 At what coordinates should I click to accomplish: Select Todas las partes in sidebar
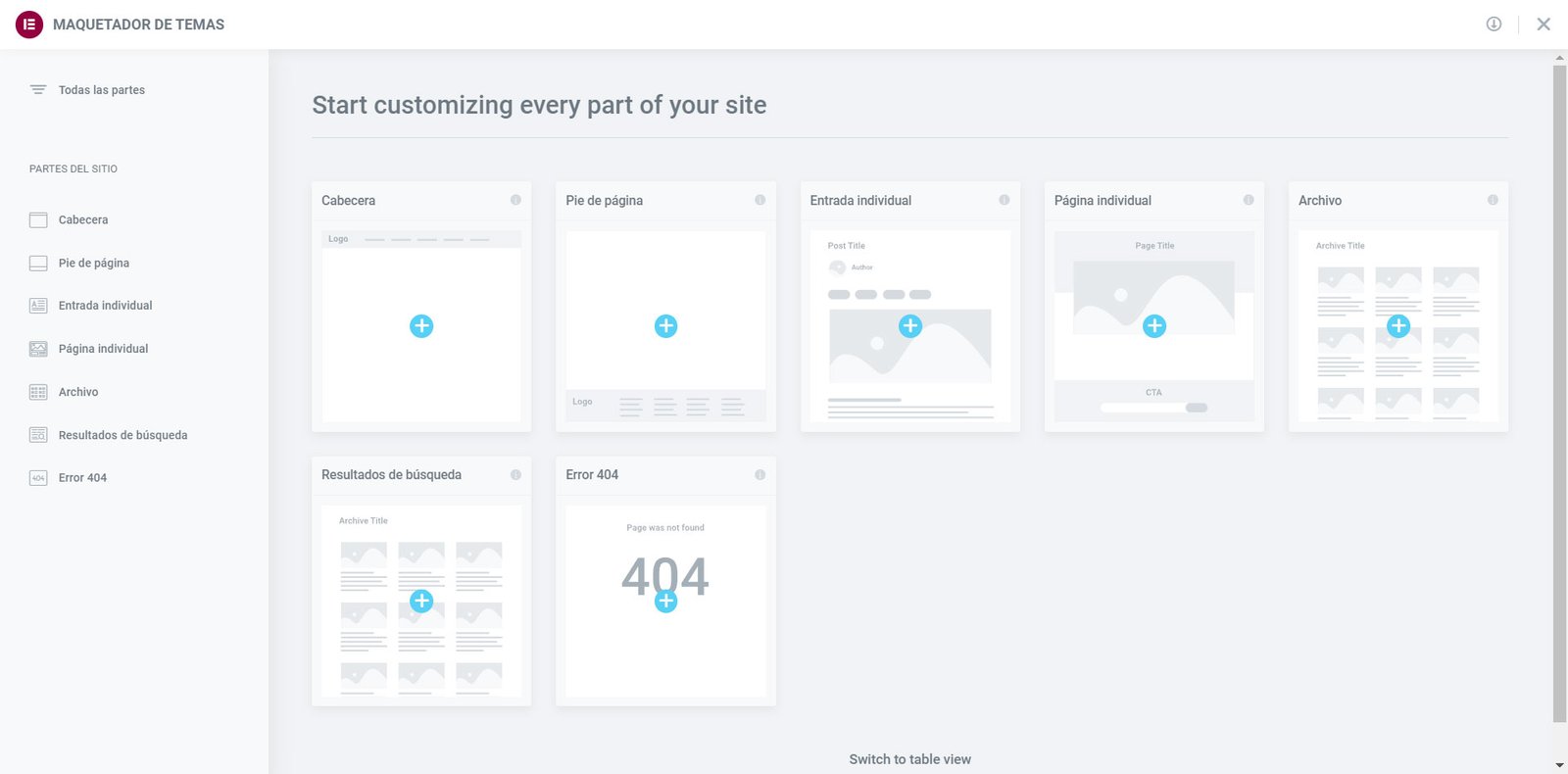pyautogui.click(x=101, y=90)
